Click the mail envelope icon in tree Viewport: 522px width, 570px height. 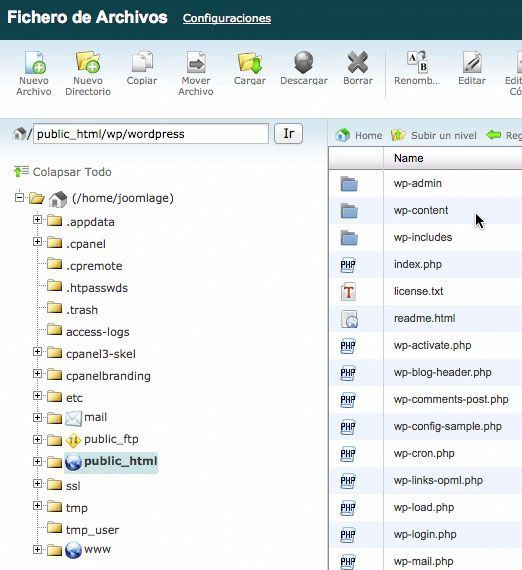tap(73, 418)
